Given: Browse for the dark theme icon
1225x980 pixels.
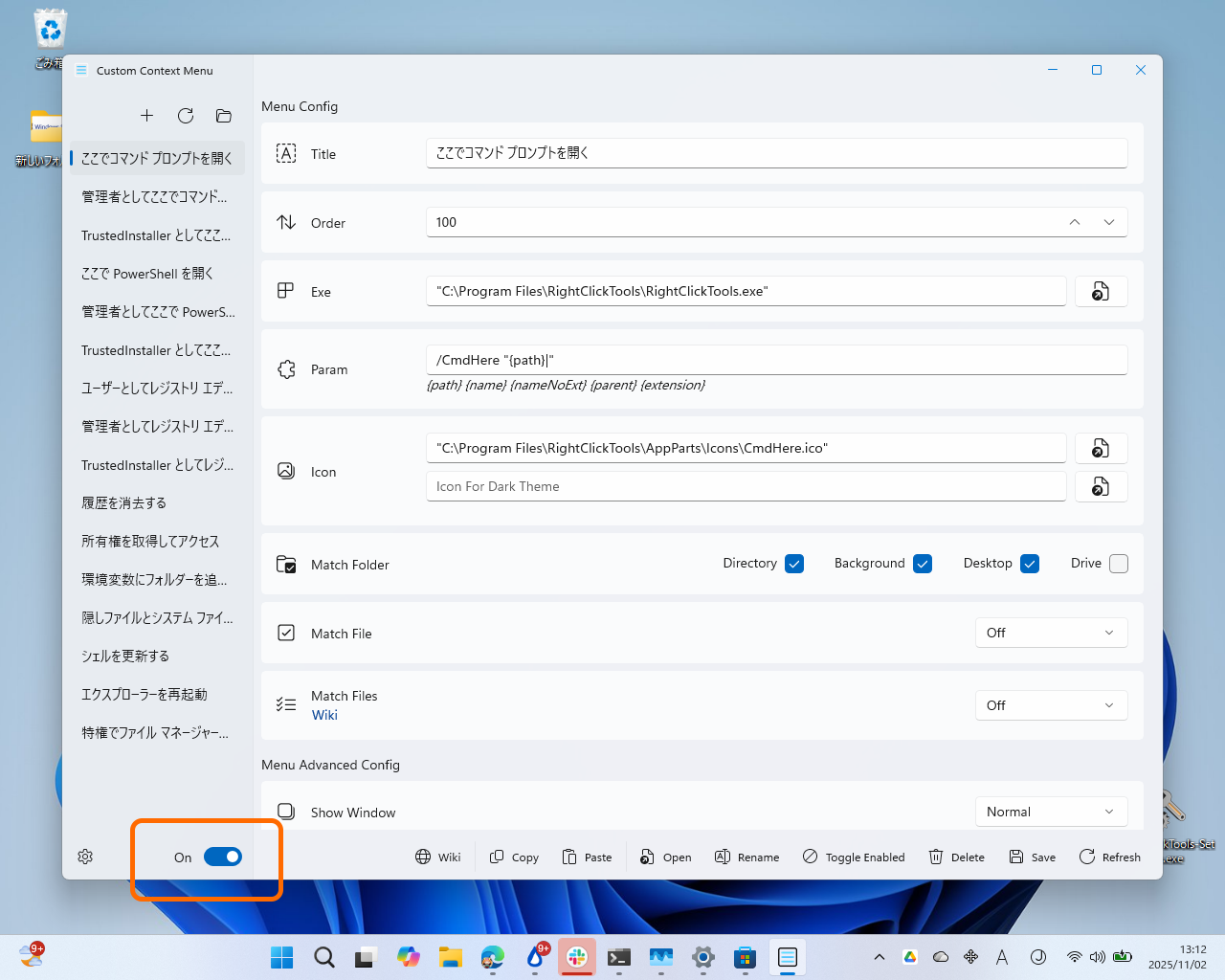Looking at the screenshot, I should 1101,486.
